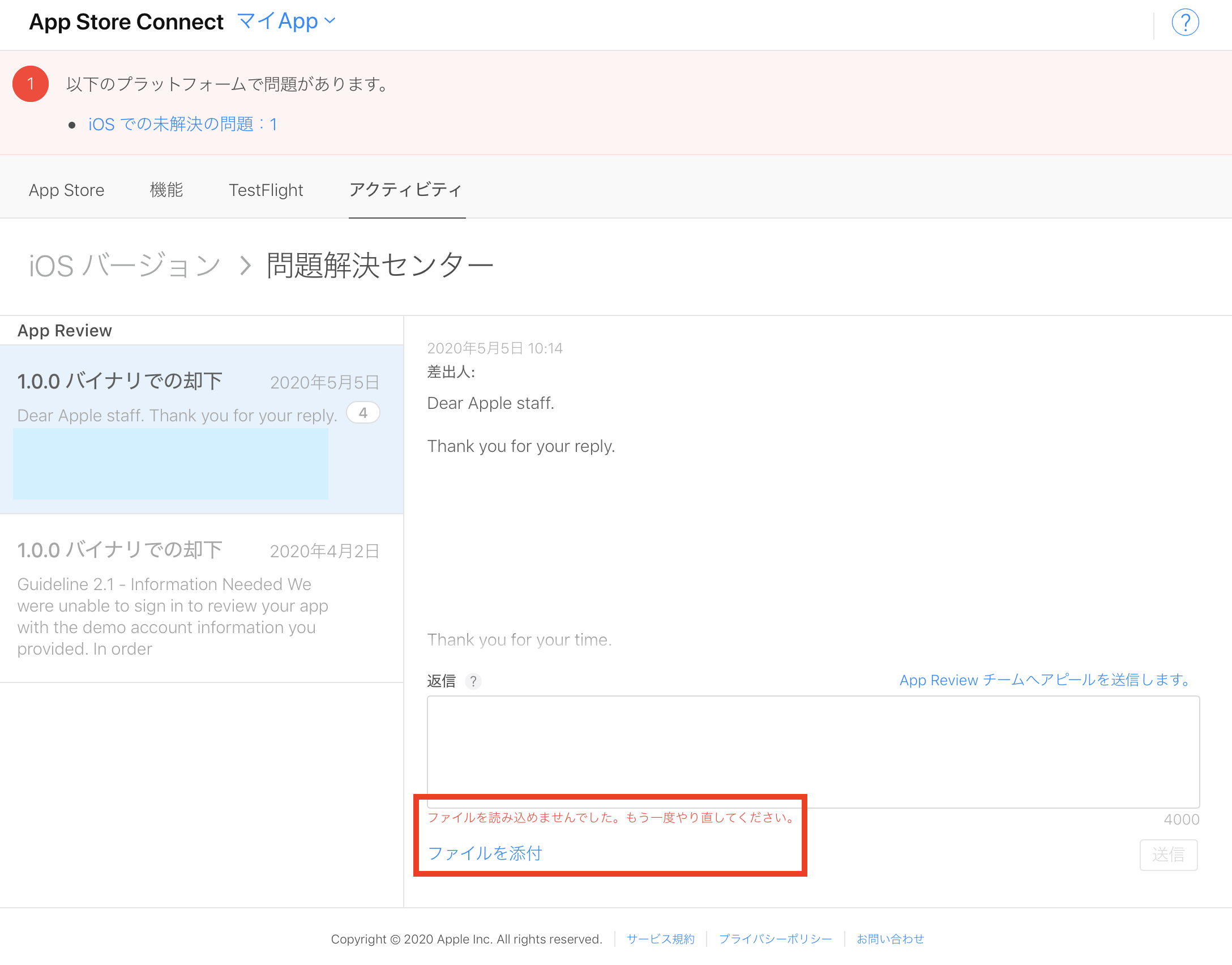1232x965 pixels.
Task: Attach a file to the reply
Action: point(486,854)
